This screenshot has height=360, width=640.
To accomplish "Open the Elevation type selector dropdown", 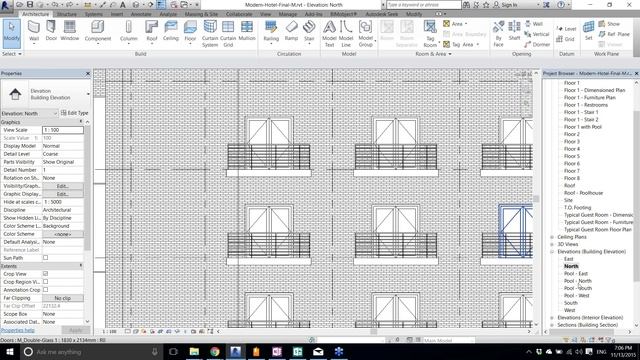I will [x=88, y=94].
